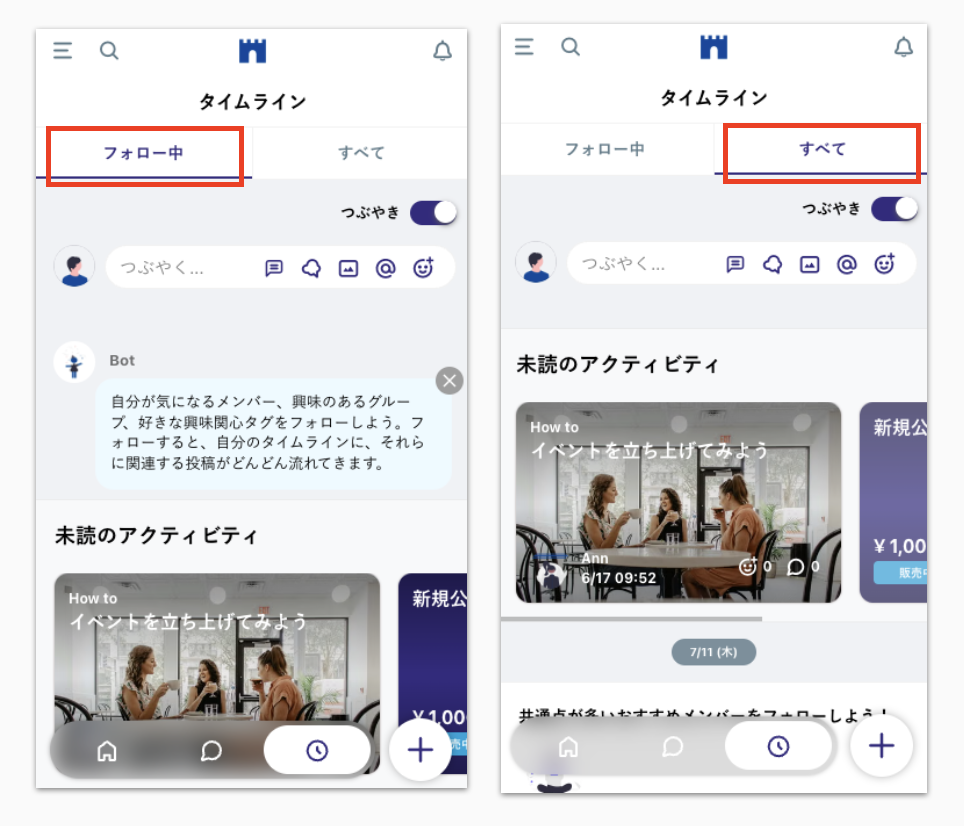964x826 pixels.
Task: Tap the search magnifier on the right screen
Action: coord(570,47)
